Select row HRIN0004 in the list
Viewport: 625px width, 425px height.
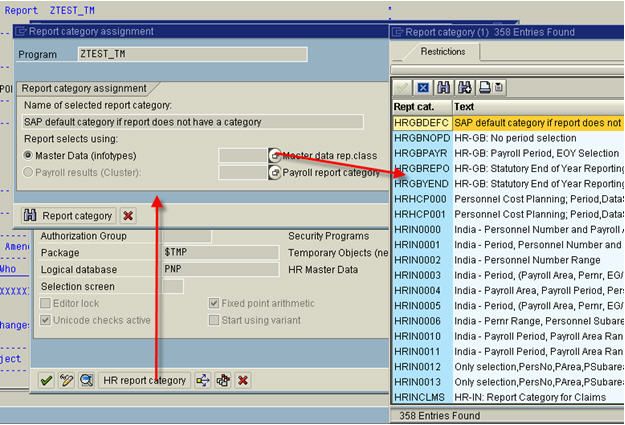pos(508,291)
